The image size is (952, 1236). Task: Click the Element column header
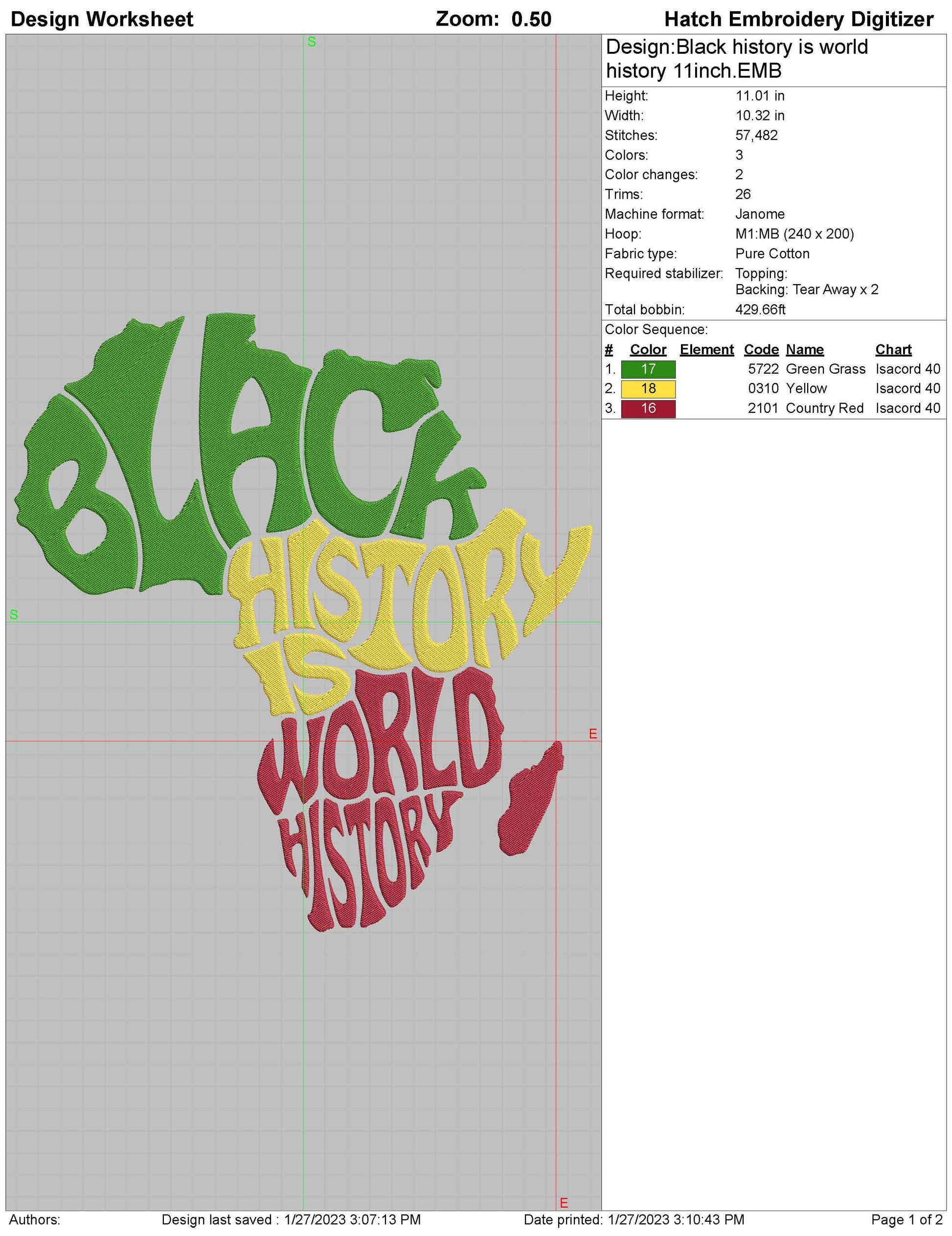point(706,350)
